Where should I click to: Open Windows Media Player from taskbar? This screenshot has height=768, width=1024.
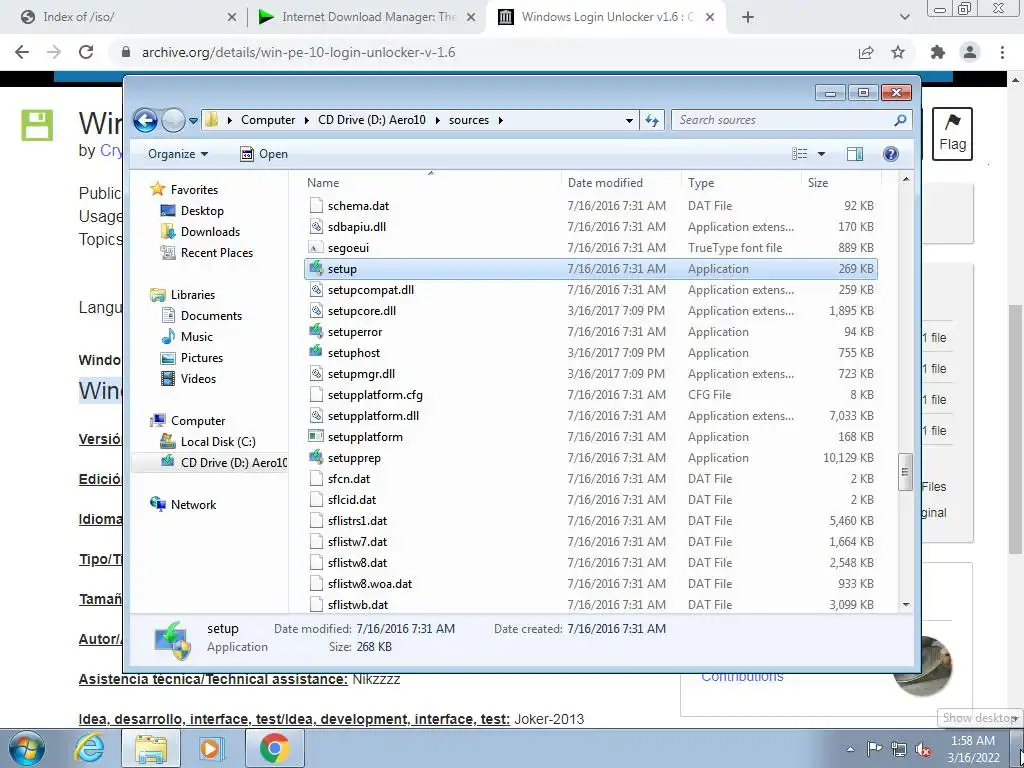click(212, 748)
